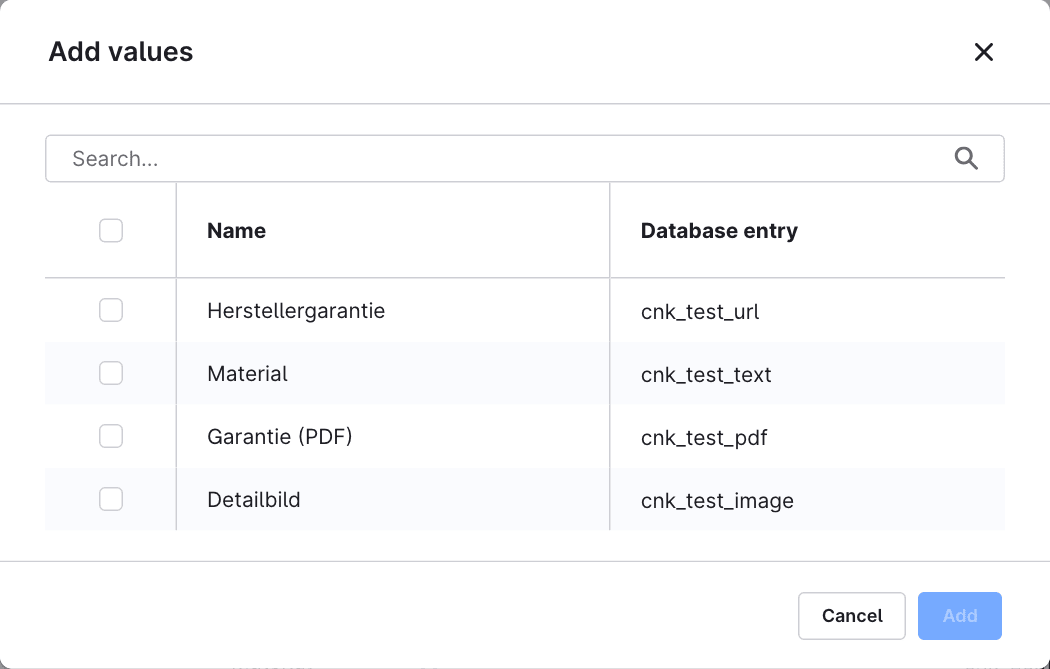The width and height of the screenshot is (1050, 669).
Task: Click the cnk_test_text database entry
Action: click(706, 375)
